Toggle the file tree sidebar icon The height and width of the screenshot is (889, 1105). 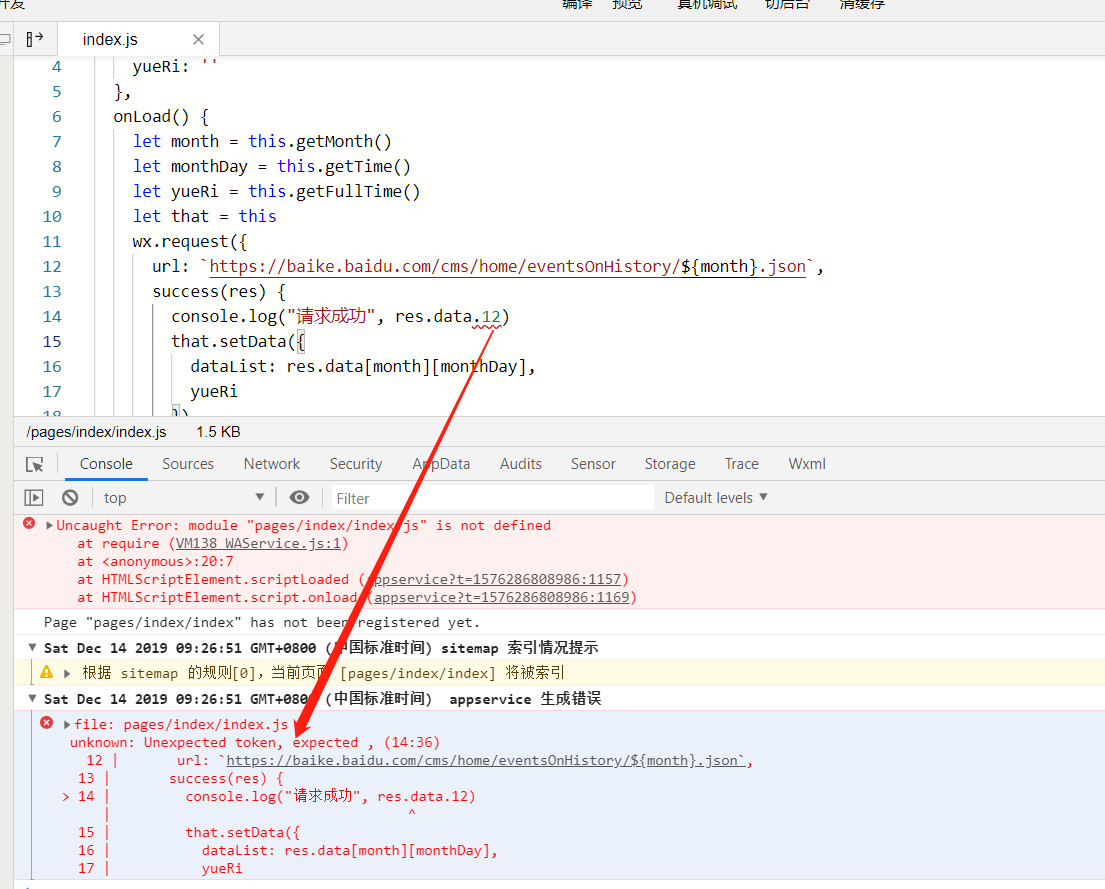pos(35,39)
